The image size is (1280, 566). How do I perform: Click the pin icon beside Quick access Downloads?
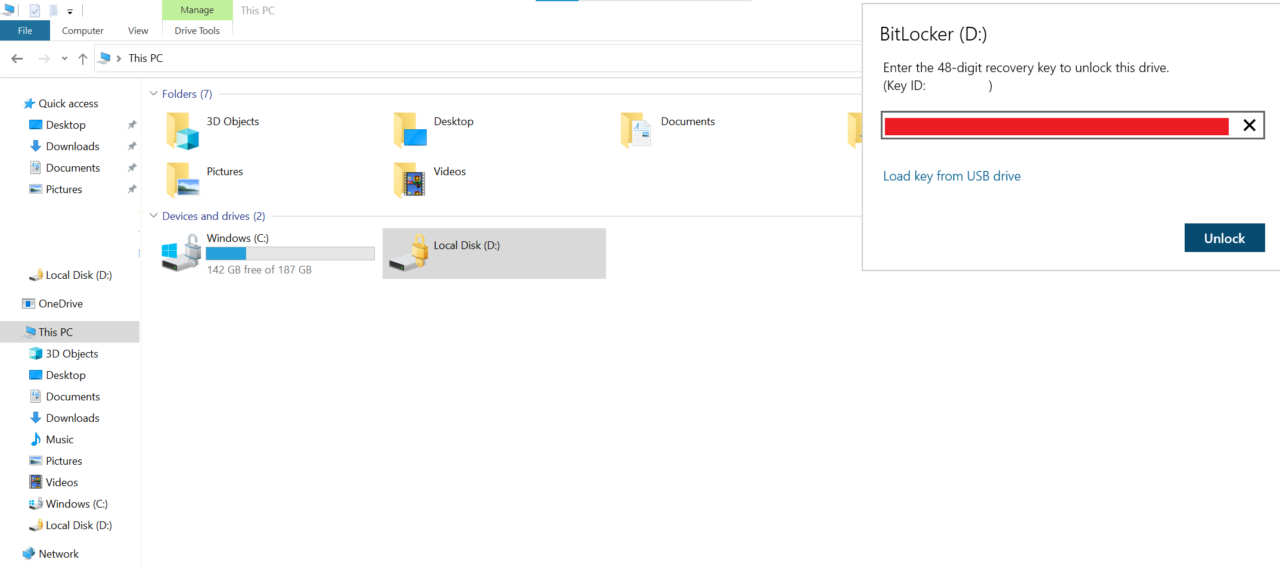(x=132, y=146)
